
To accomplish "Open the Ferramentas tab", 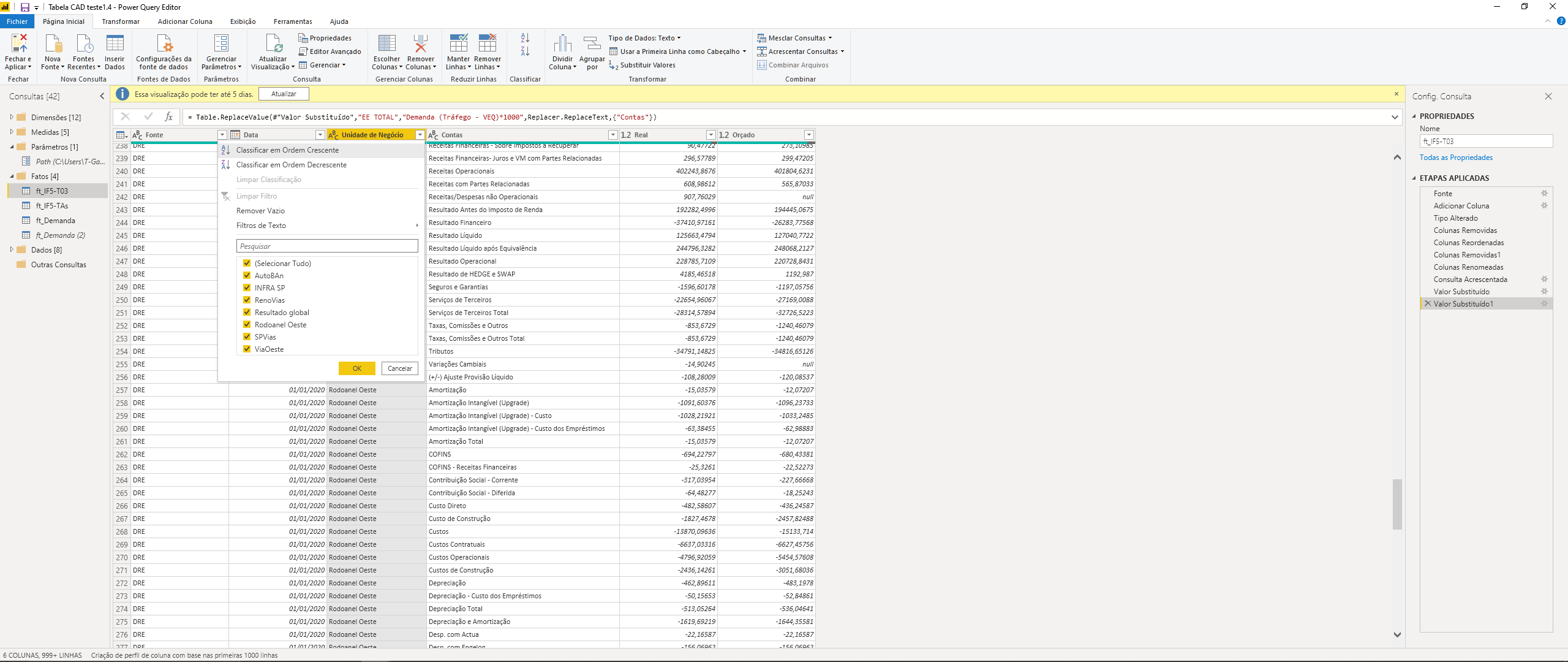I will tap(293, 21).
